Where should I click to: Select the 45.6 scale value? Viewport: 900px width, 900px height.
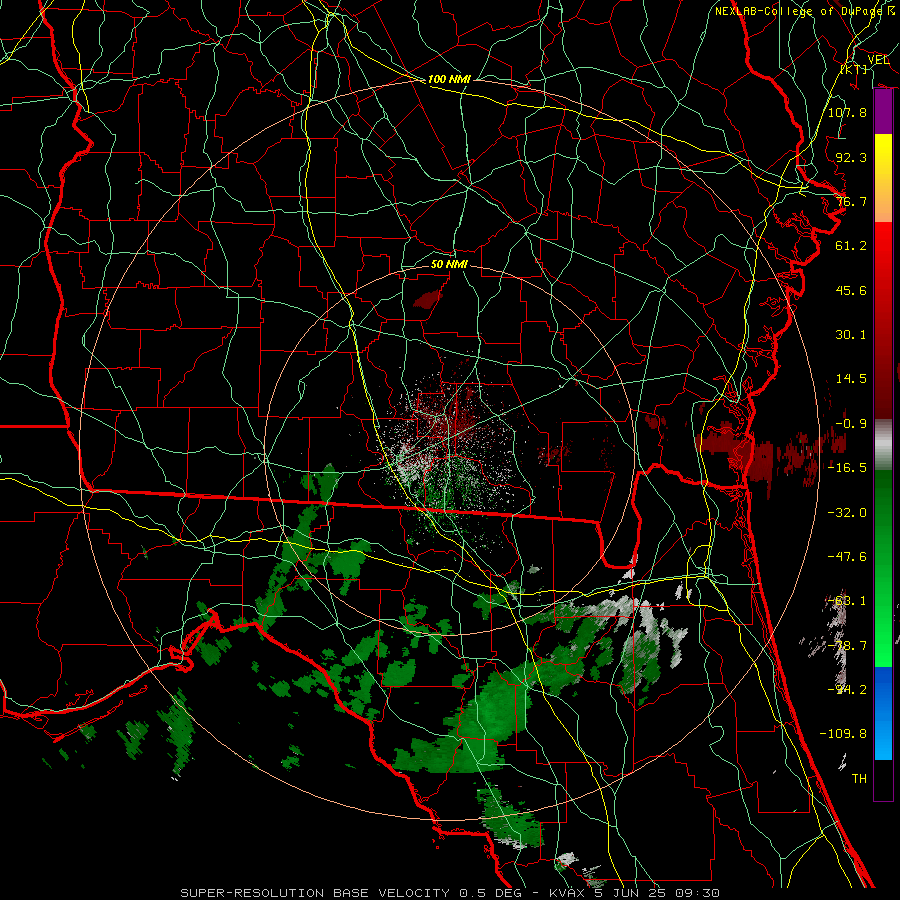pos(851,290)
